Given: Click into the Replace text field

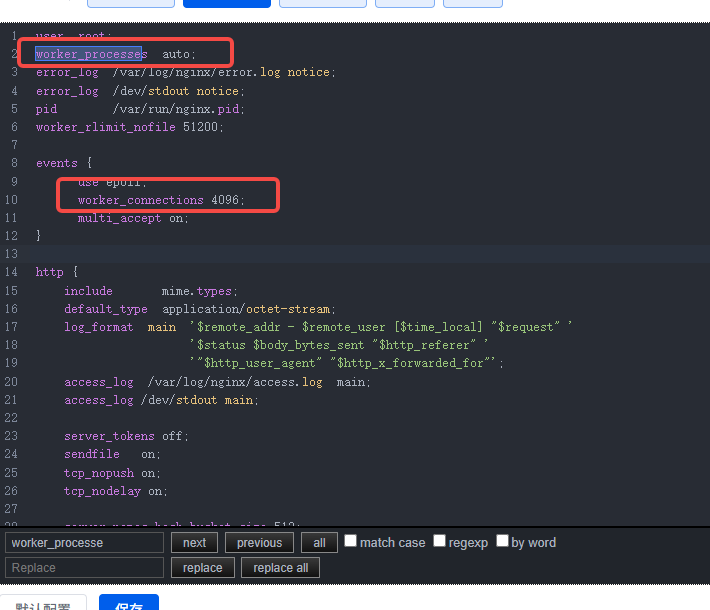Looking at the screenshot, I should click(x=84, y=568).
